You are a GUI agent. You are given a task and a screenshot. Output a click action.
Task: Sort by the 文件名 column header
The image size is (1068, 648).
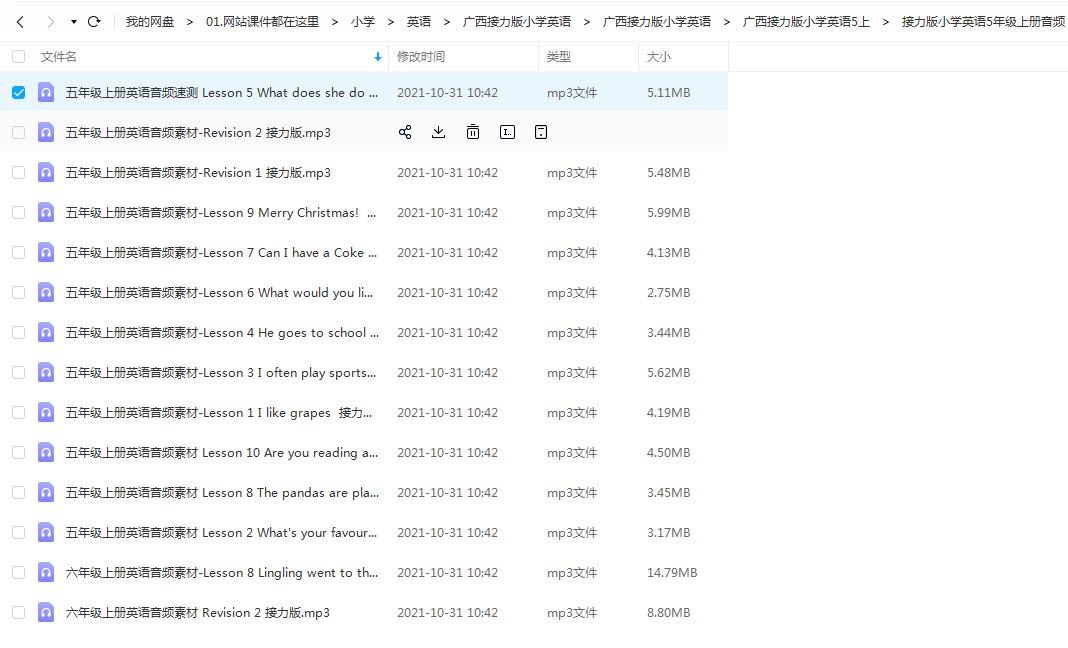click(59, 57)
